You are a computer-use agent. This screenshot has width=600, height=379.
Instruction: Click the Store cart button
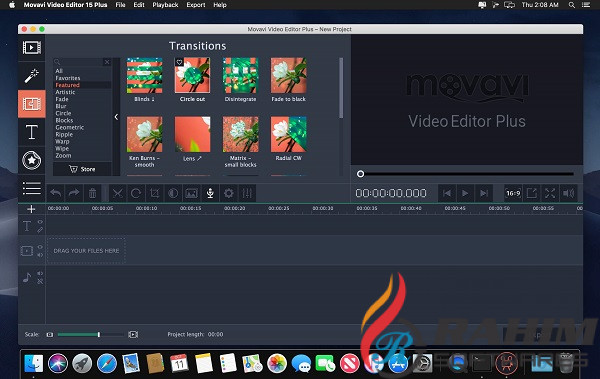click(x=82, y=169)
